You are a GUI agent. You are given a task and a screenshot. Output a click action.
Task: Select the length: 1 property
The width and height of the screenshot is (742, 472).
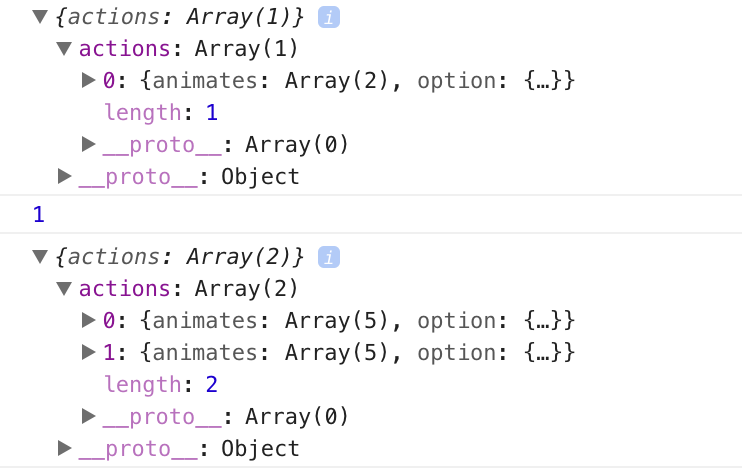pyautogui.click(x=161, y=113)
